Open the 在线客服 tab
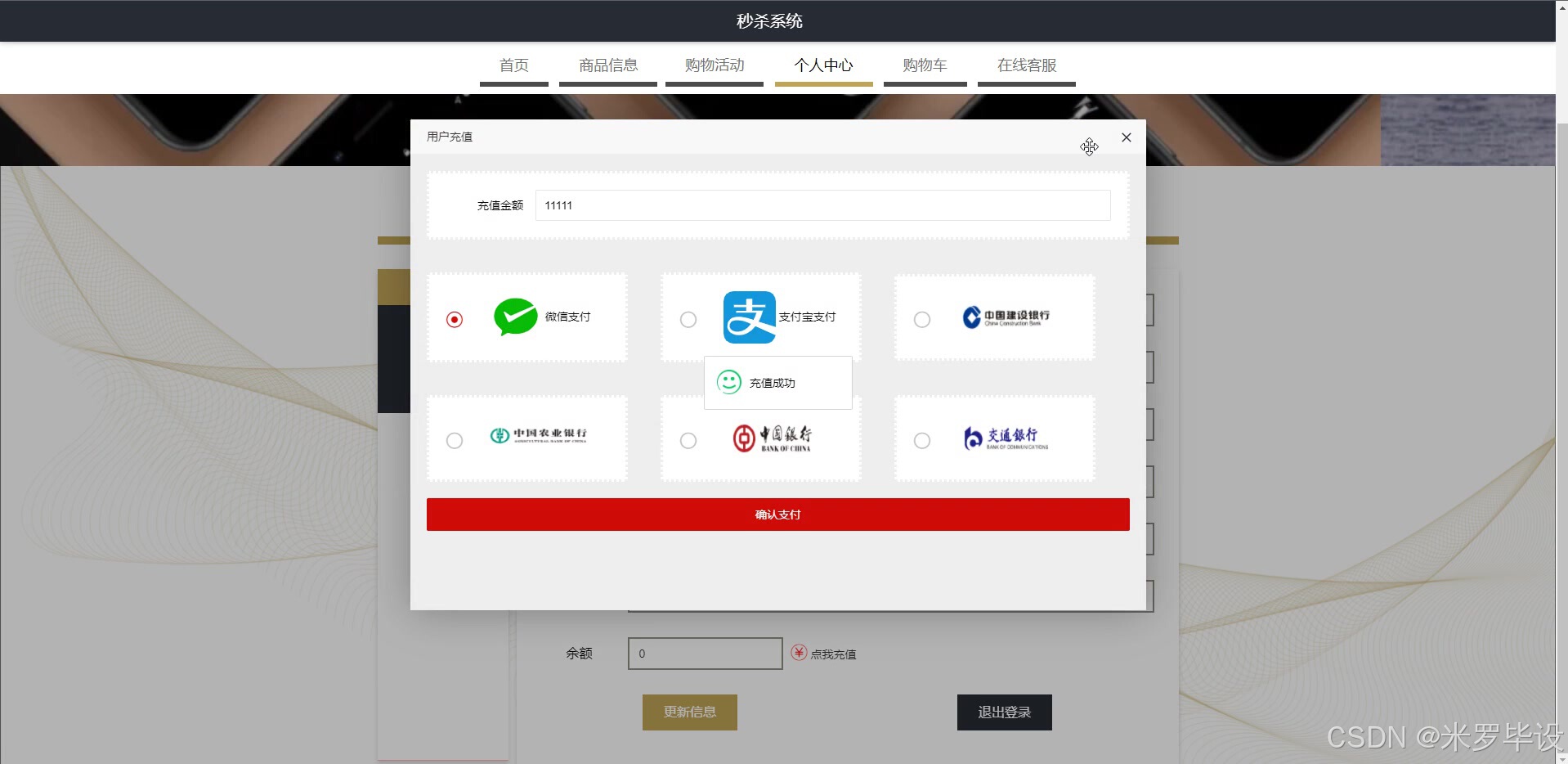This screenshot has width=1568, height=764. [x=1027, y=65]
